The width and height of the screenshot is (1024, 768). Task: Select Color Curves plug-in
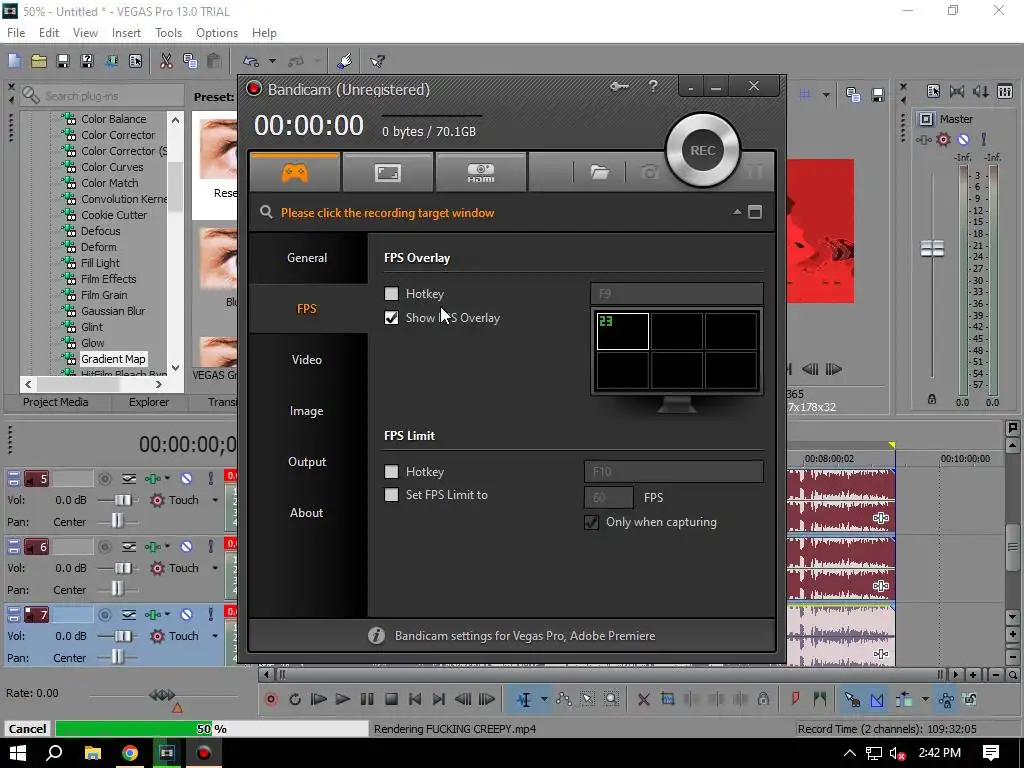[112, 167]
